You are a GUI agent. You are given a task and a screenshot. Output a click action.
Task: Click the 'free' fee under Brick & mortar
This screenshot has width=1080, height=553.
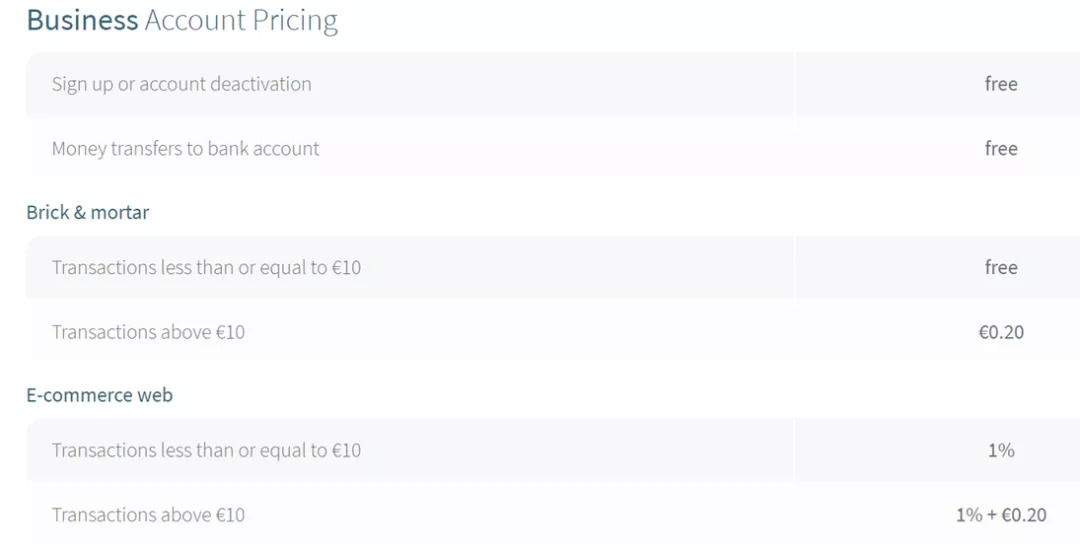[x=1000, y=268]
